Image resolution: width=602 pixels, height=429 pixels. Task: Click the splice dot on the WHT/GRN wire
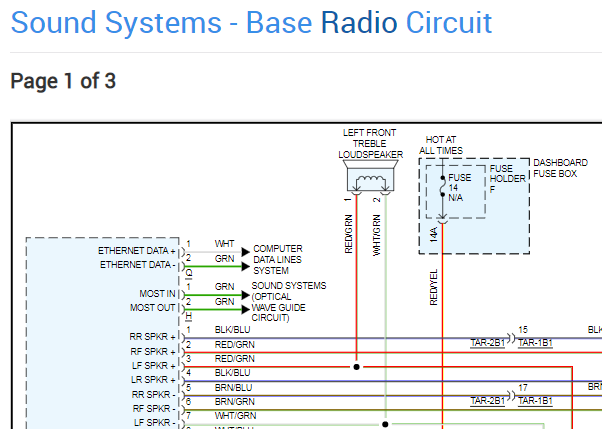click(x=385, y=424)
